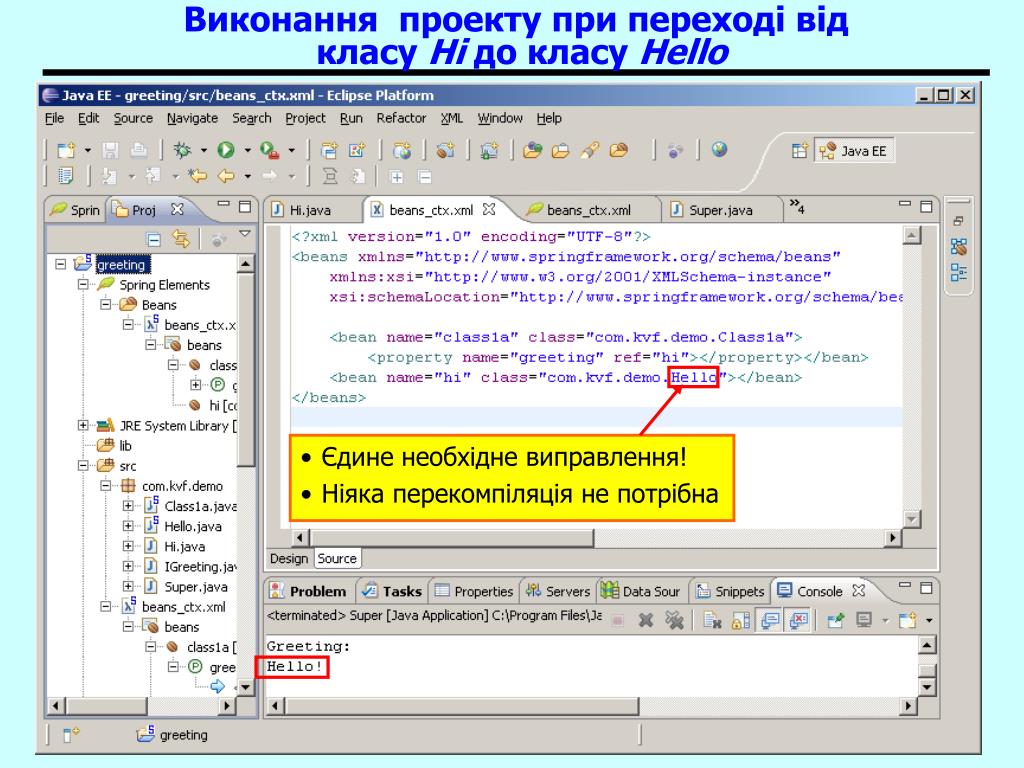Close the Console view tab

859,590
